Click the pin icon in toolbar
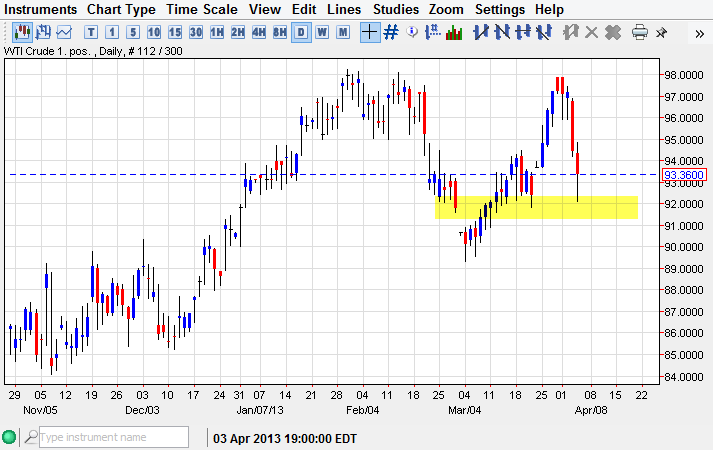The image size is (713, 450). (x=662, y=32)
